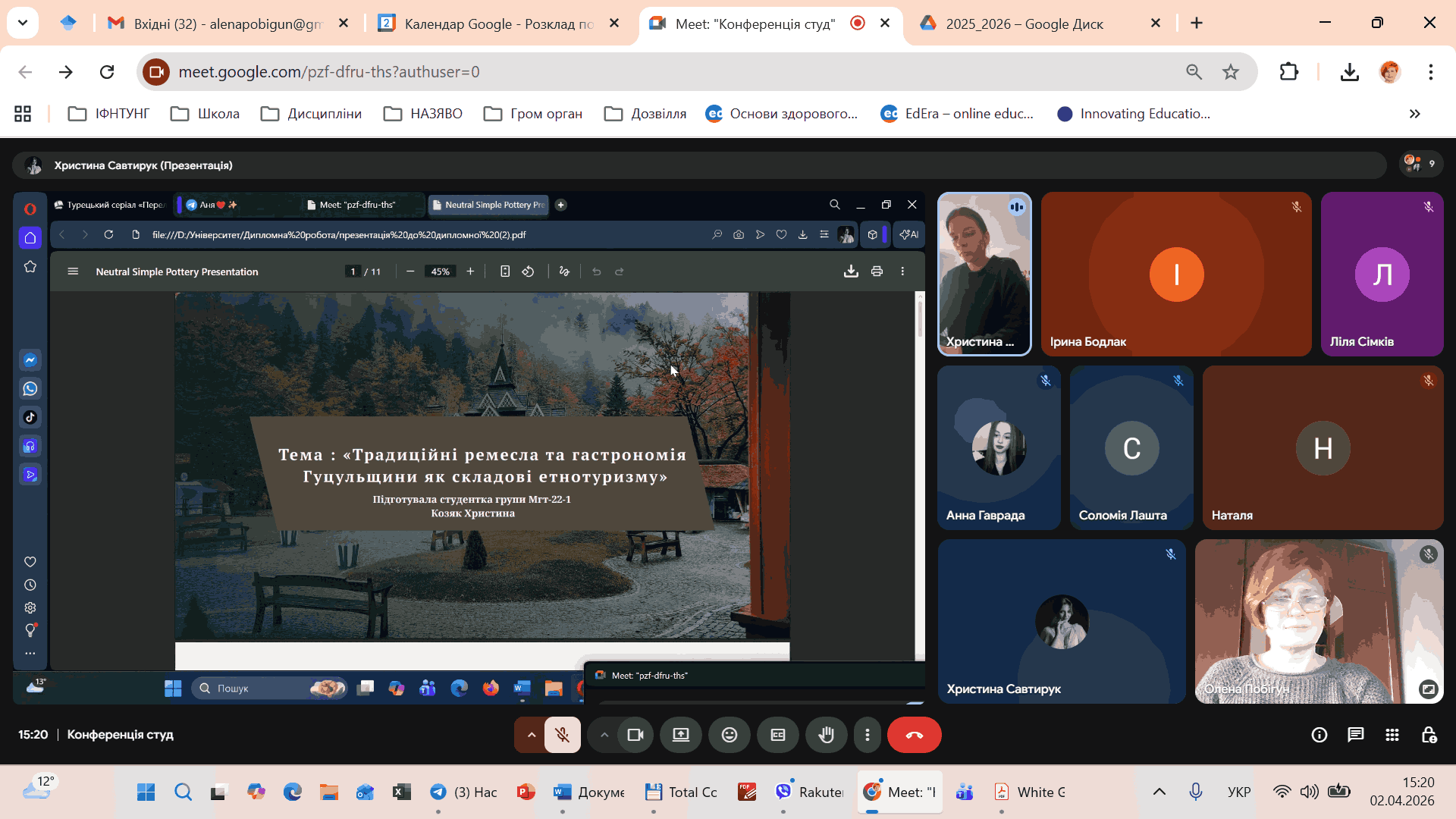
Task: Open the ІФТУНГ bookmarks folder
Action: [x=109, y=114]
